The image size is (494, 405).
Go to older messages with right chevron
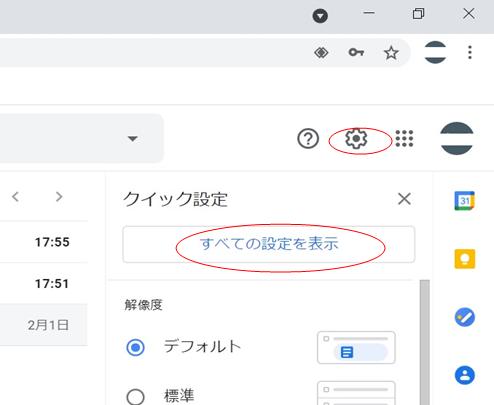click(59, 197)
